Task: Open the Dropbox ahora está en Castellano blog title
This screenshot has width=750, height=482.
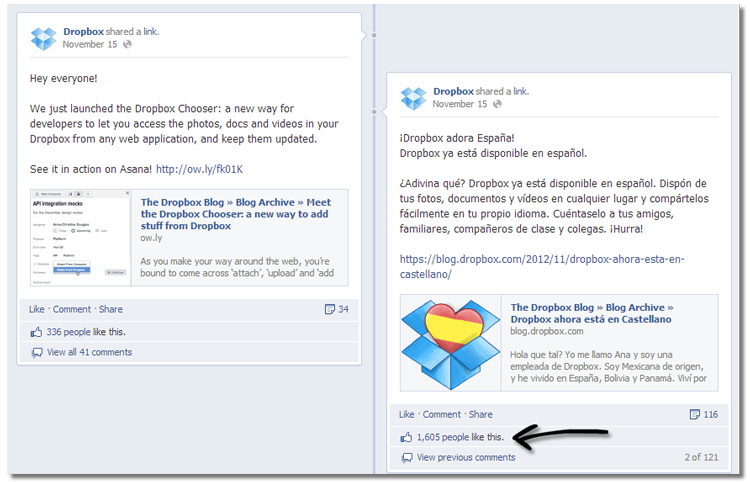Action: tap(592, 313)
